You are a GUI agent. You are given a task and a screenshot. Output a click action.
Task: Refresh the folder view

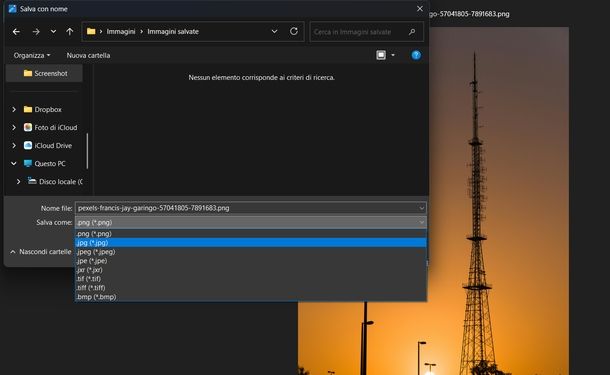[294, 31]
